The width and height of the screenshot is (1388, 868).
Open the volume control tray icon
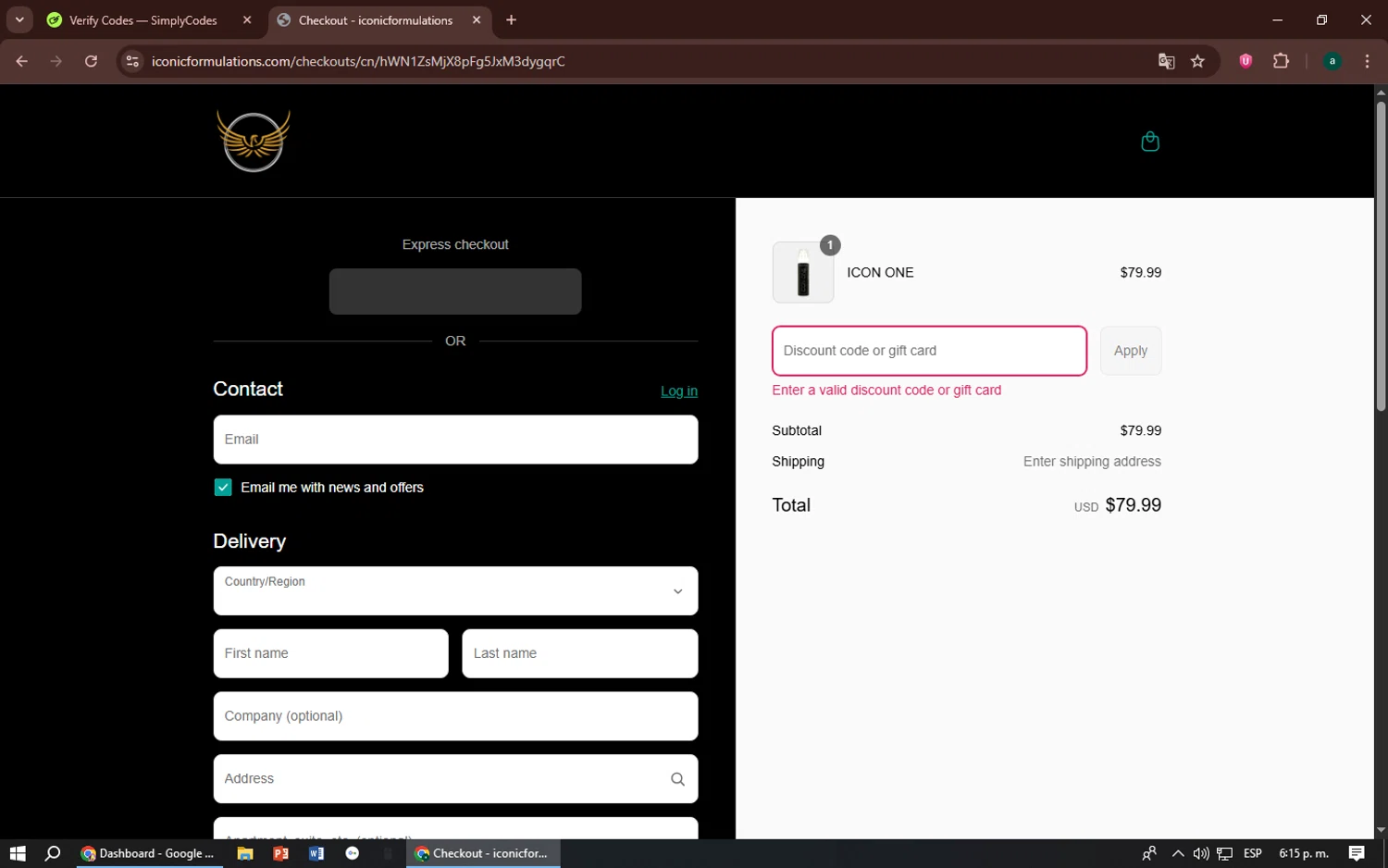click(x=1200, y=853)
